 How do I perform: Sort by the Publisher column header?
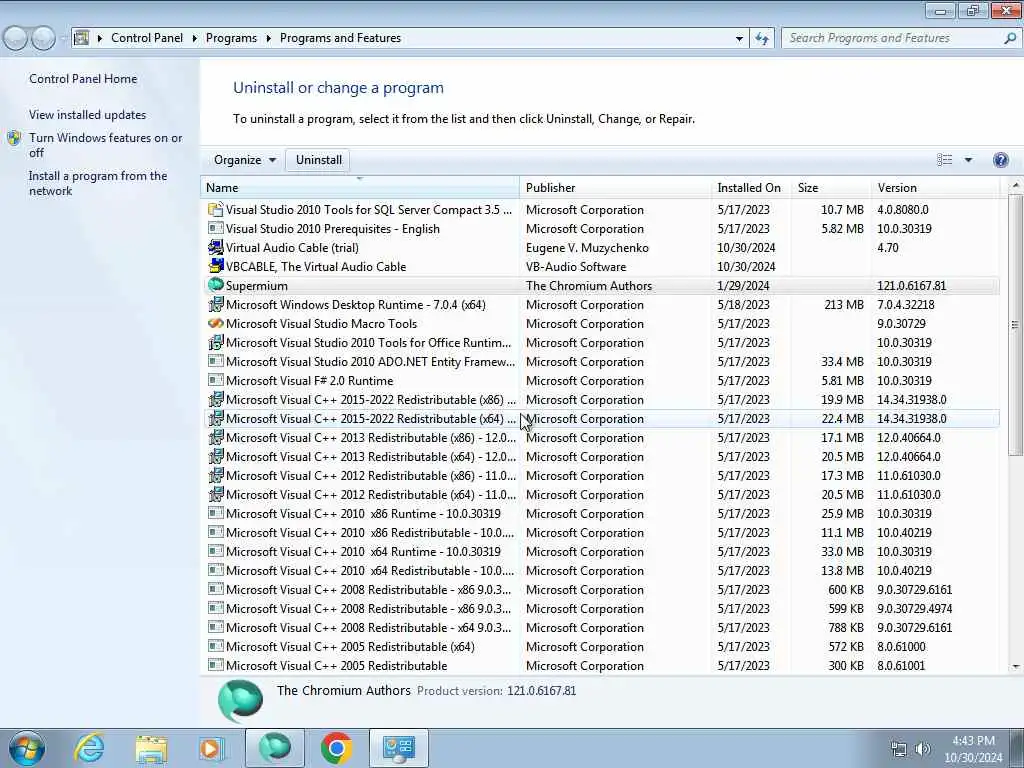point(615,187)
